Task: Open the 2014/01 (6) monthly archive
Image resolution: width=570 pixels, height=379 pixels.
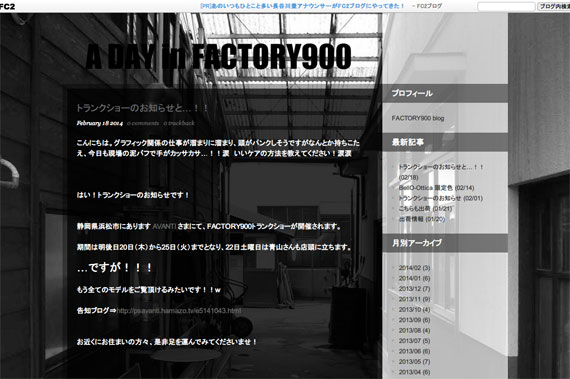Action: [x=414, y=278]
